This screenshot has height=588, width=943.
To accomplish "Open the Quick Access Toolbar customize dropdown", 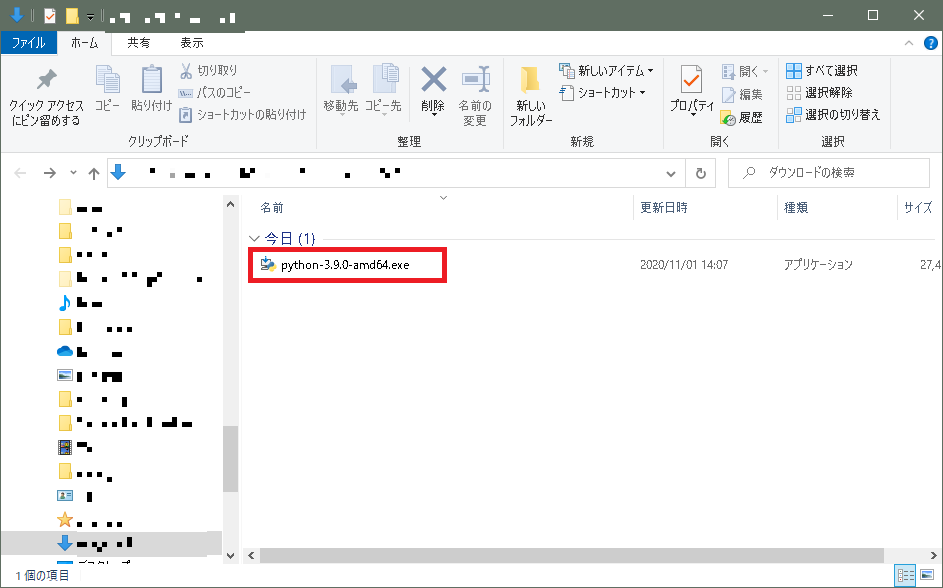I will point(90,16).
